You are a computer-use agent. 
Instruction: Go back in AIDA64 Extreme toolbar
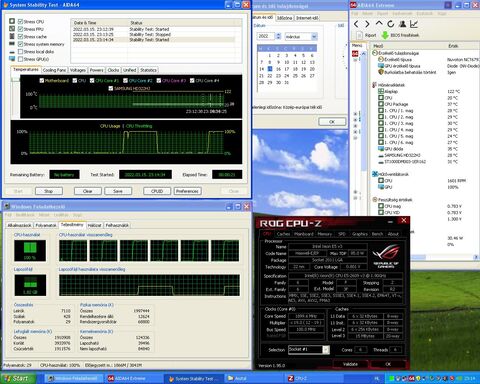(356, 24)
